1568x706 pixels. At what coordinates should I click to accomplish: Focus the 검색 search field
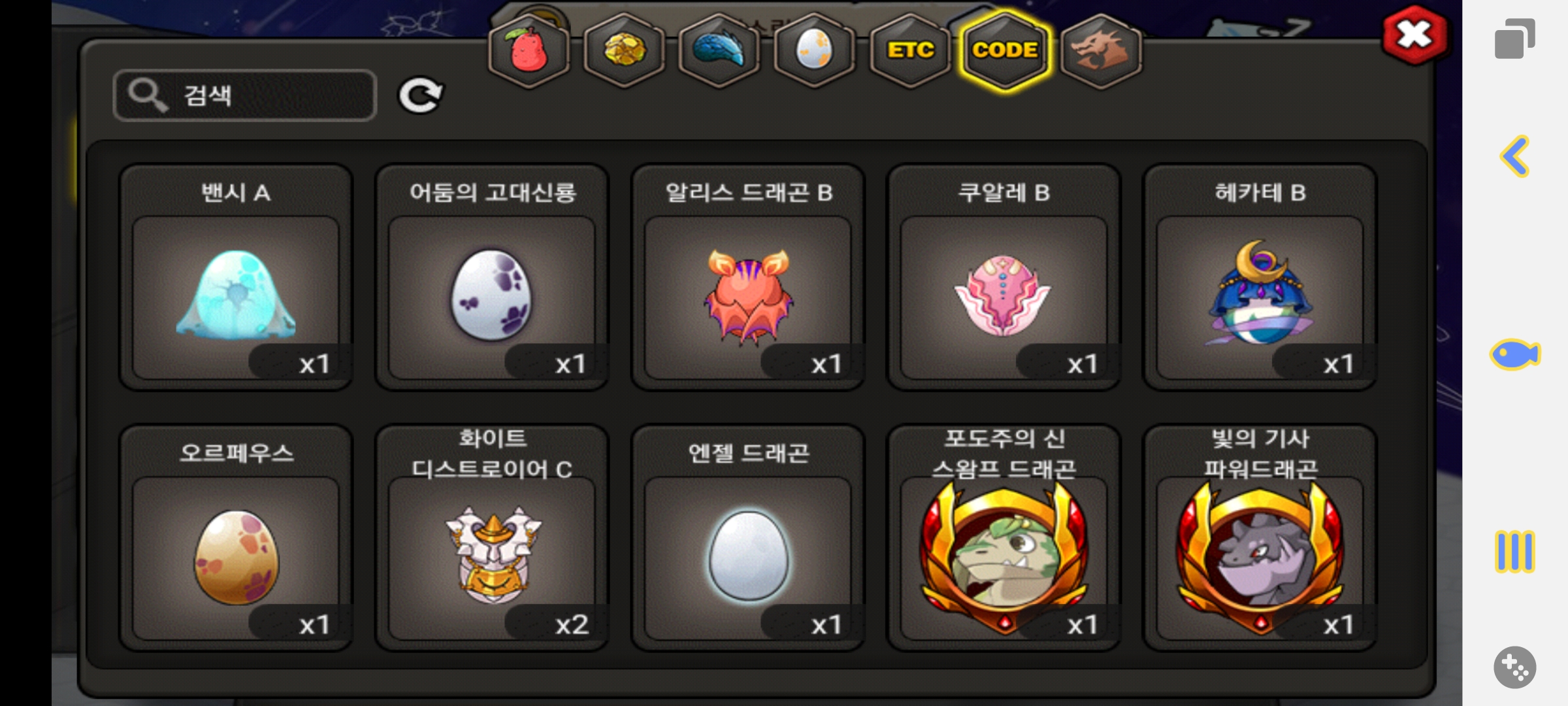click(245, 95)
